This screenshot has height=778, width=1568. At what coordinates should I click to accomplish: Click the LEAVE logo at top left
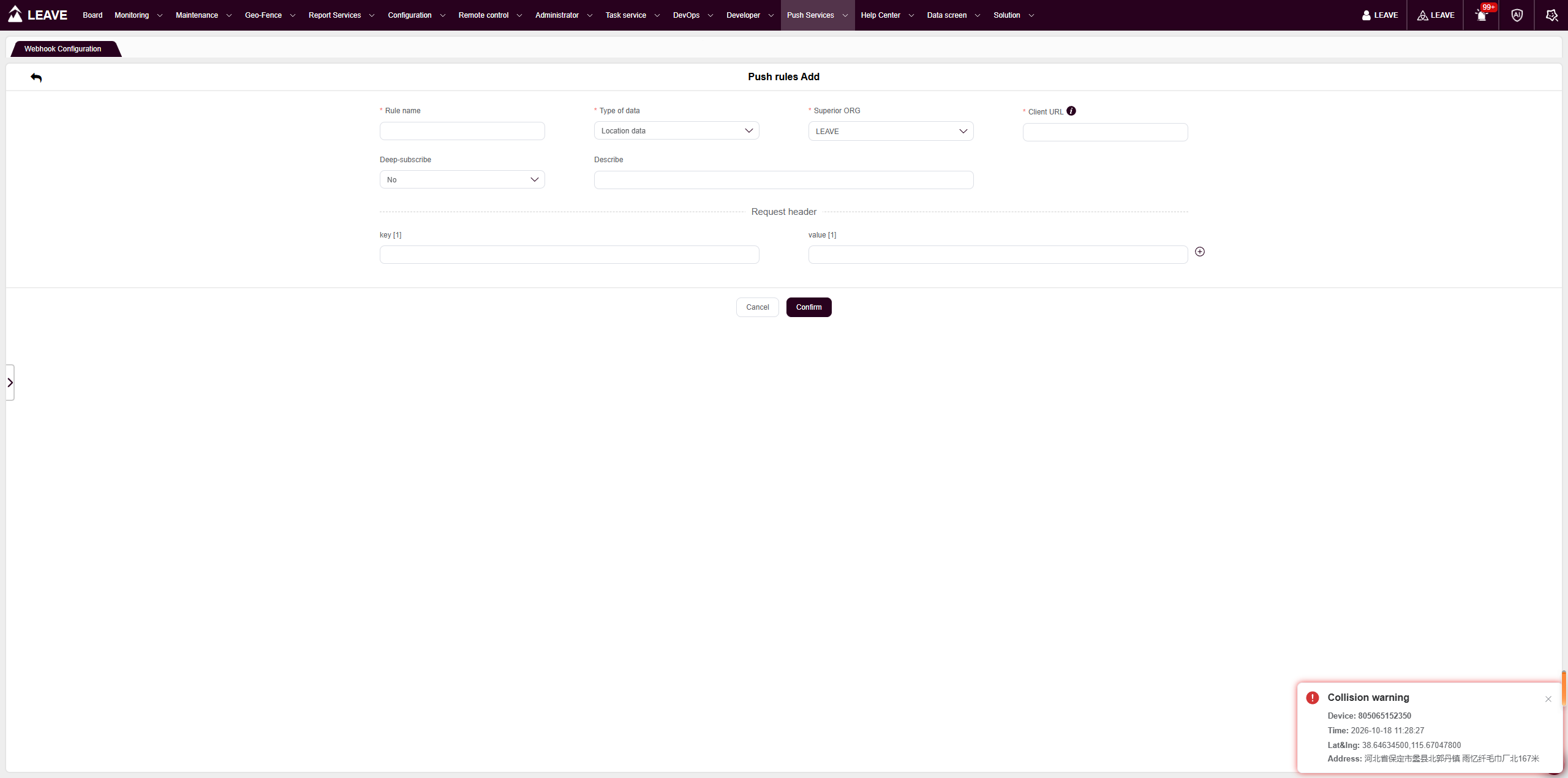[38, 15]
